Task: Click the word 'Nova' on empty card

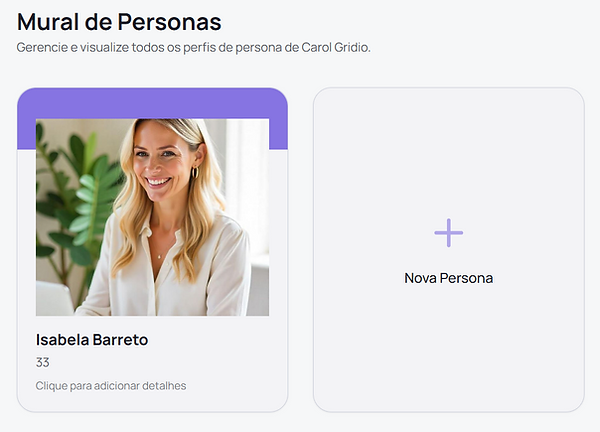Action: (x=421, y=278)
